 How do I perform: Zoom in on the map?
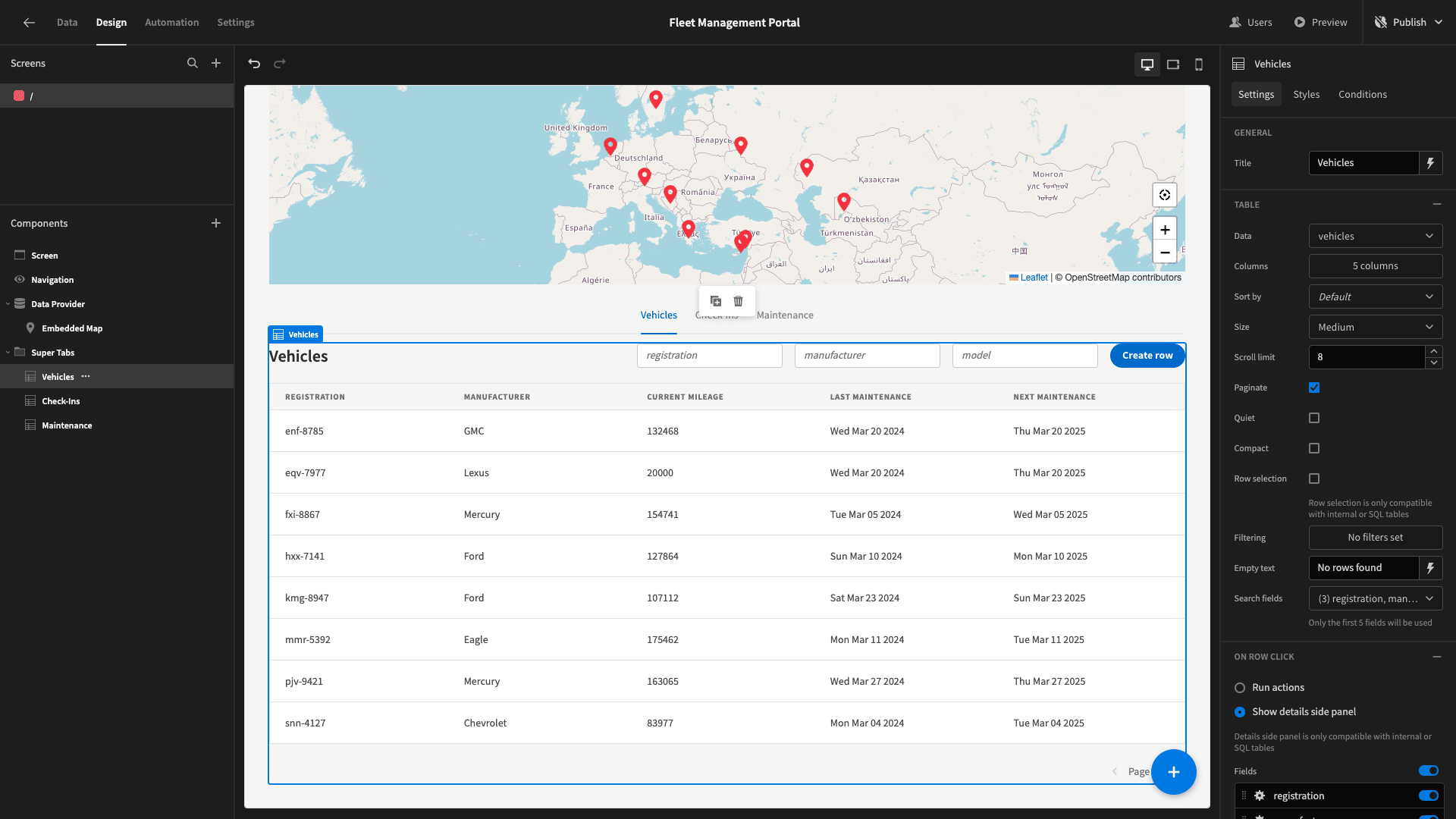click(1165, 230)
